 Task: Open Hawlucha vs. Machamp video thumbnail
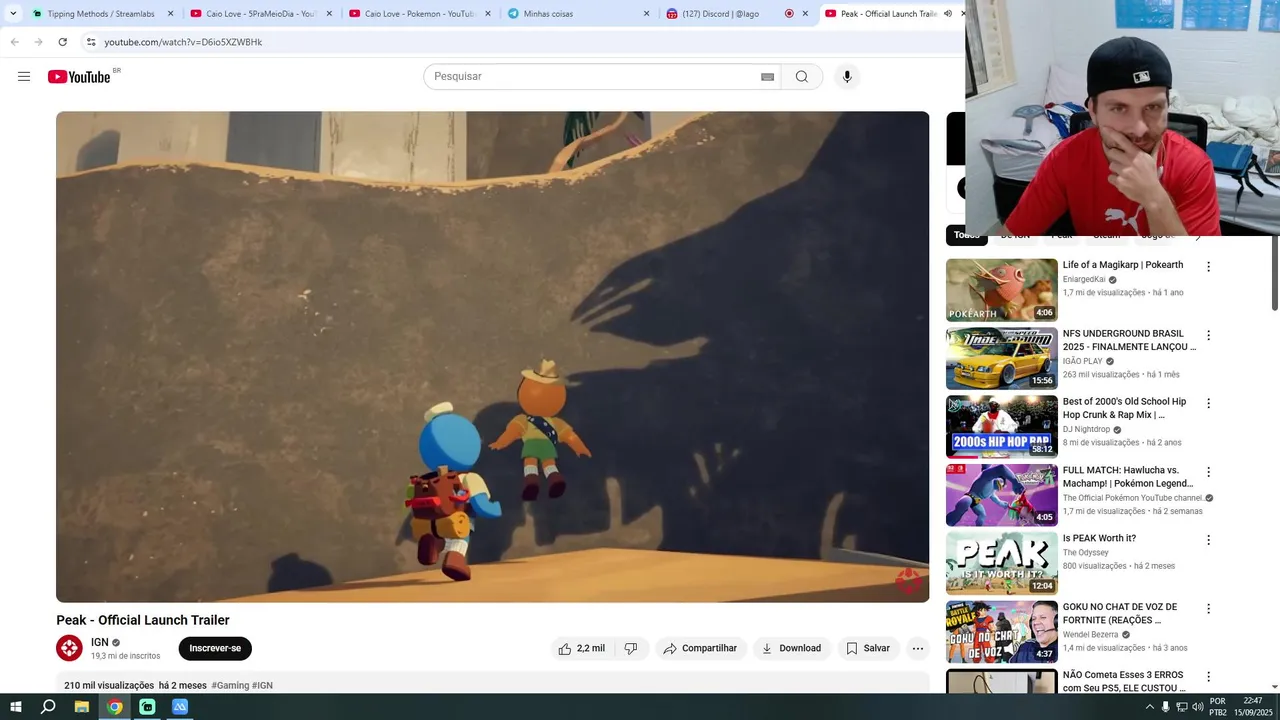(1001, 495)
